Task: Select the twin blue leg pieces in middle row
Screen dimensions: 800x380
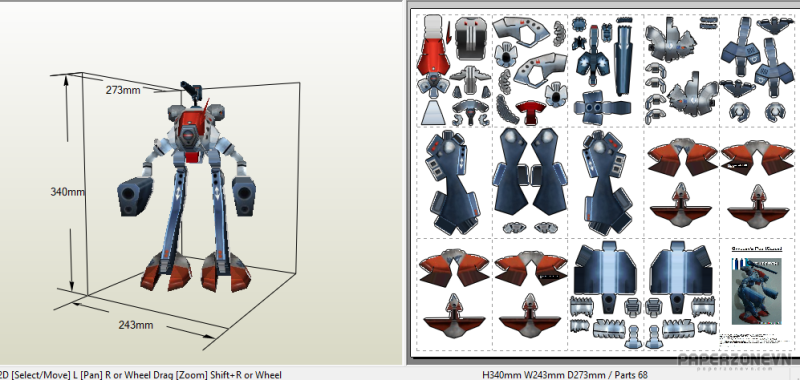Action: pos(530,172)
